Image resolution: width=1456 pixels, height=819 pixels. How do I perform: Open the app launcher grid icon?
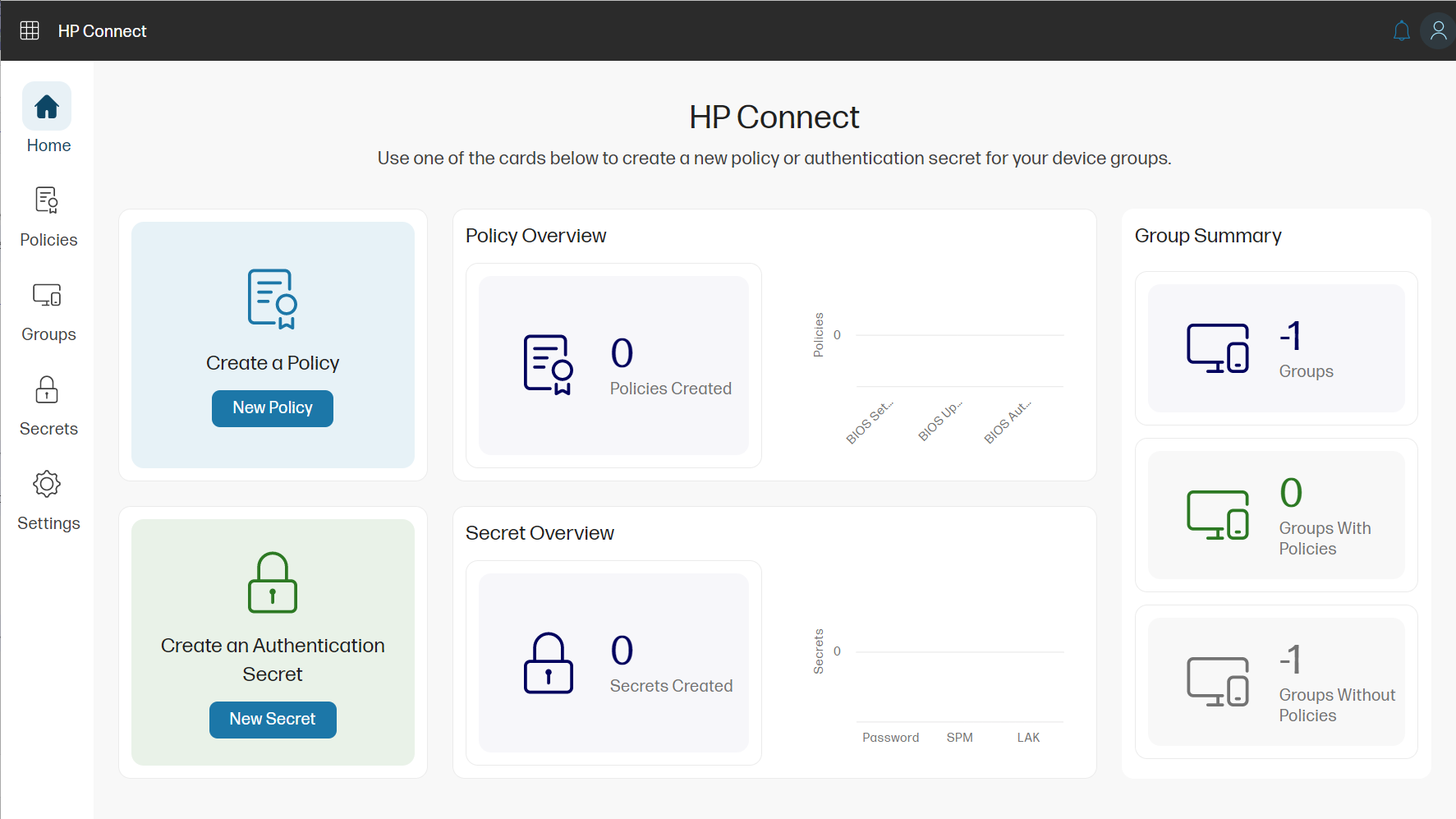[29, 30]
